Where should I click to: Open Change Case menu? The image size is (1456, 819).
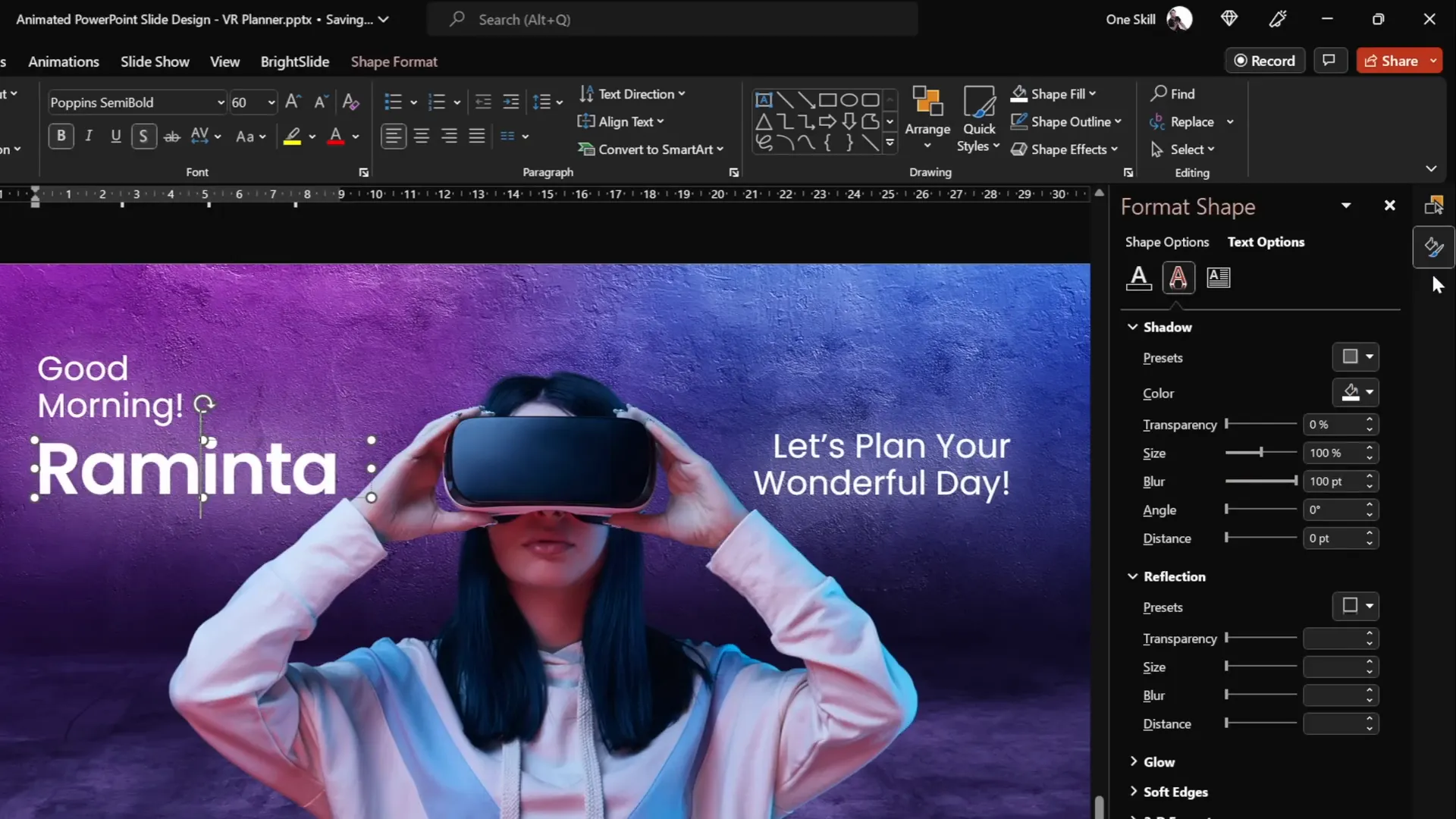[250, 136]
